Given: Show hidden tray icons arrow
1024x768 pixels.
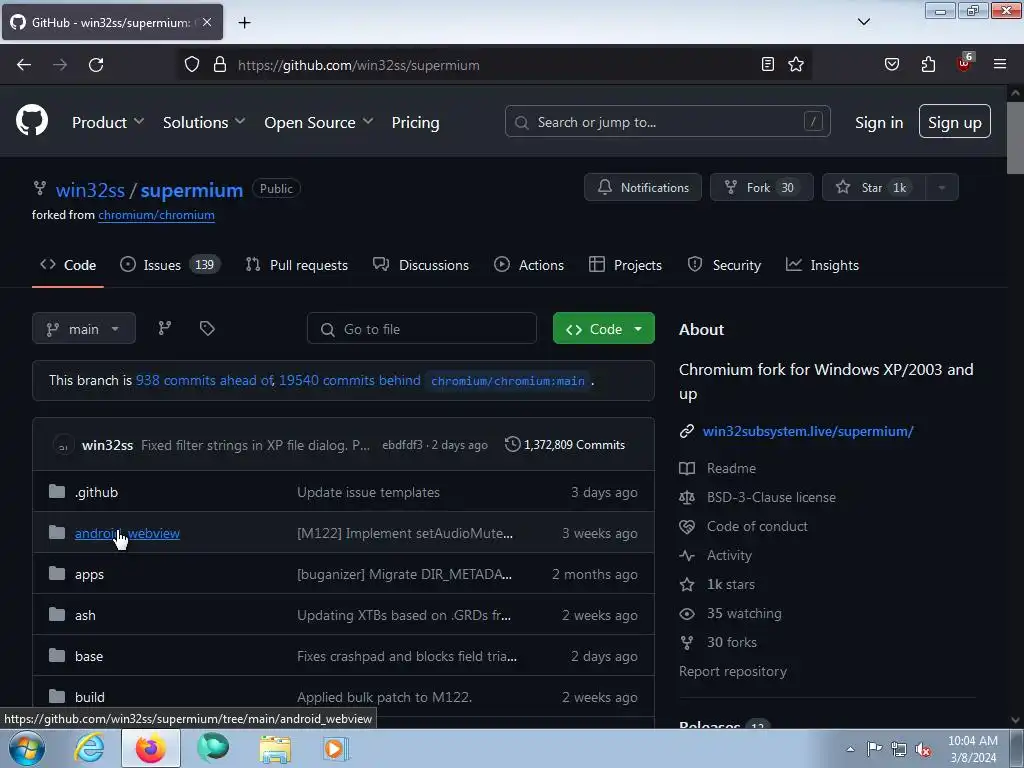Looking at the screenshot, I should [850, 749].
